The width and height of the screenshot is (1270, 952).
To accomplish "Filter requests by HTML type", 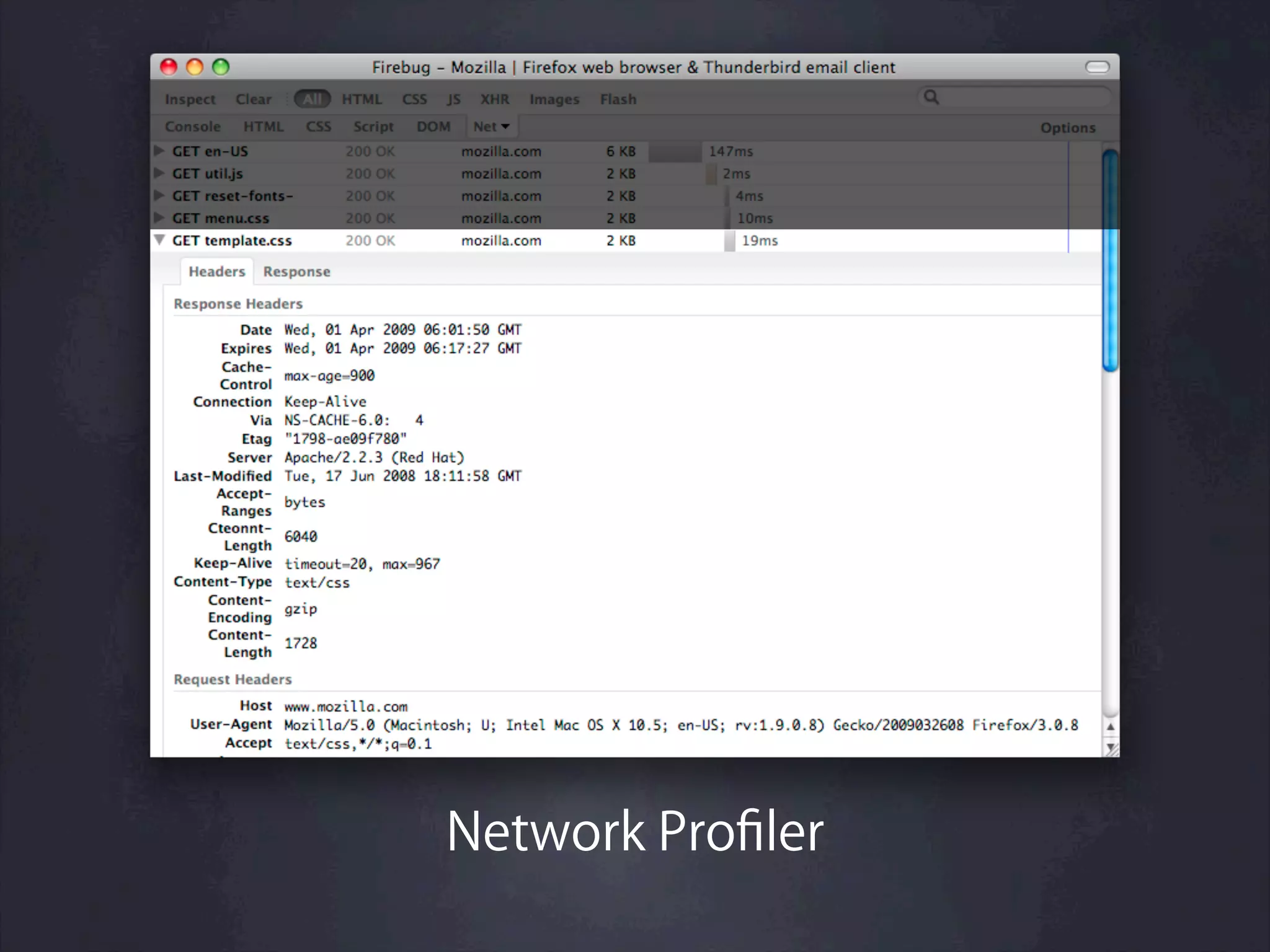I will pos(362,99).
